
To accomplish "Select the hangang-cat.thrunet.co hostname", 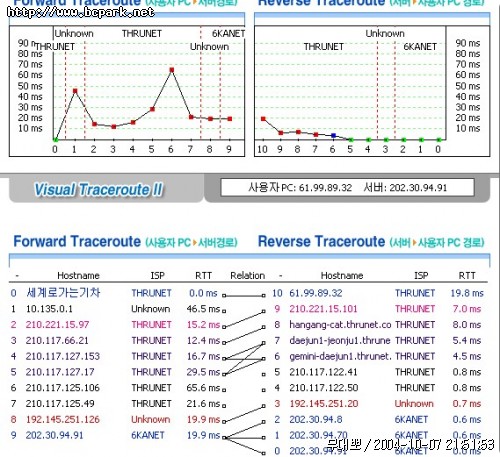I will pyautogui.click(x=340, y=325).
